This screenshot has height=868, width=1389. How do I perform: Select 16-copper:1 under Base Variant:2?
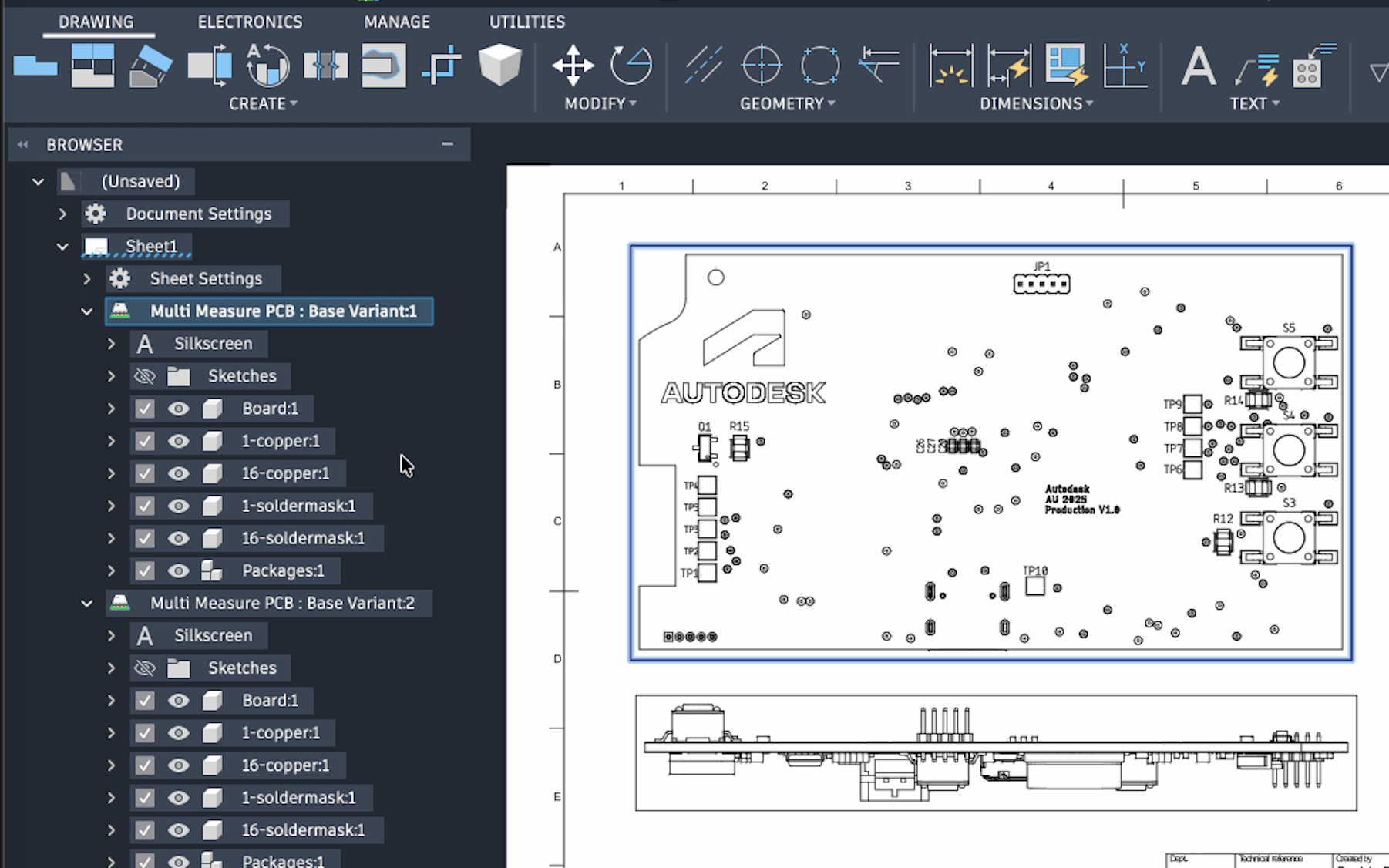285,765
